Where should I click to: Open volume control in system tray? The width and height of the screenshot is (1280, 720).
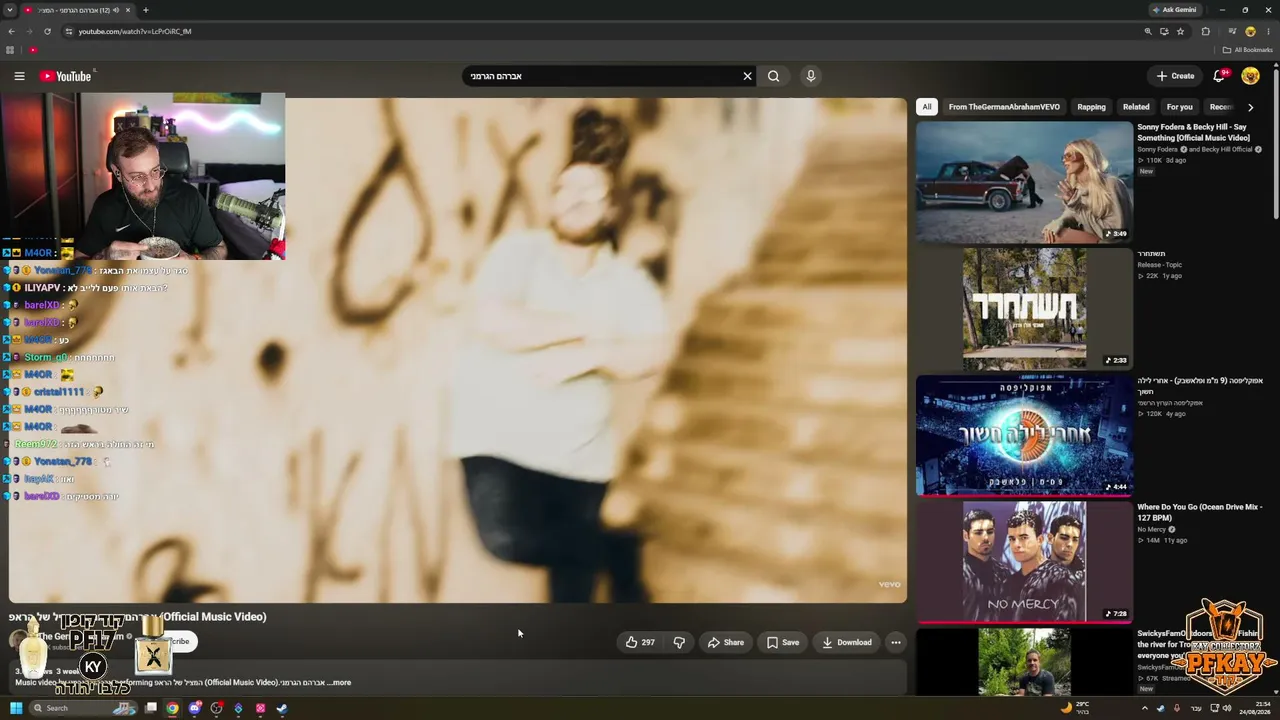pos(1227,708)
